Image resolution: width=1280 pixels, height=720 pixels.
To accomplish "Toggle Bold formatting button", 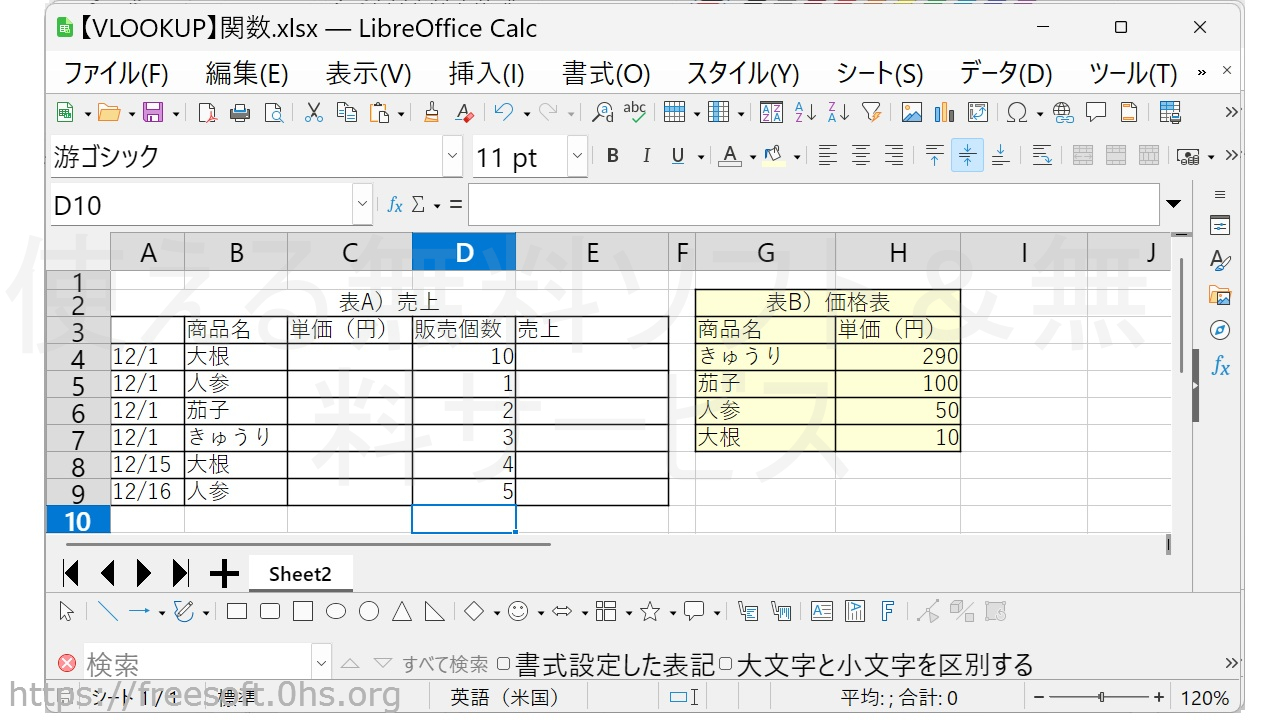I will coord(612,156).
